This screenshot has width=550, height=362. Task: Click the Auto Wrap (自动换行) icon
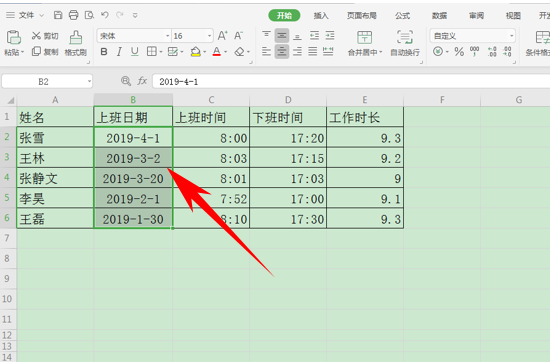[x=405, y=43]
